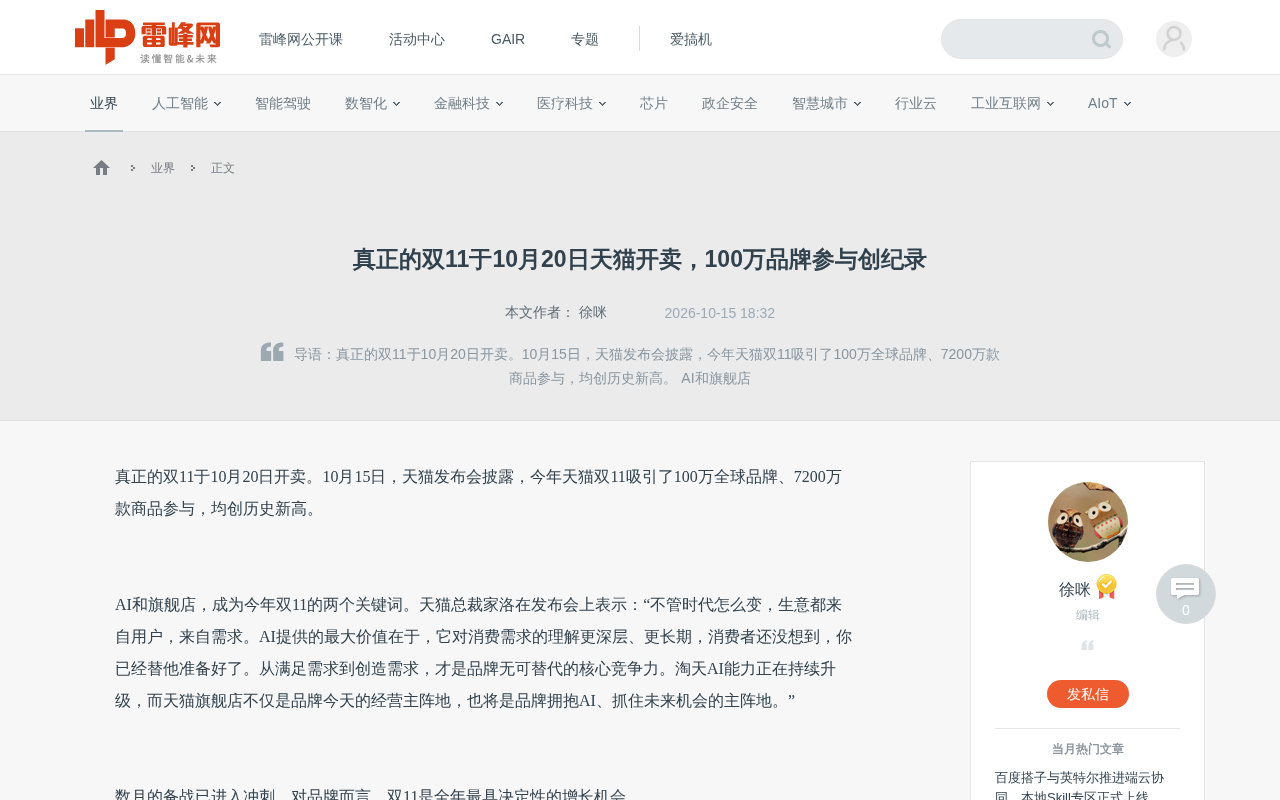Click the publish date 2026-10-15 18:32
This screenshot has height=800, width=1280.
point(720,313)
